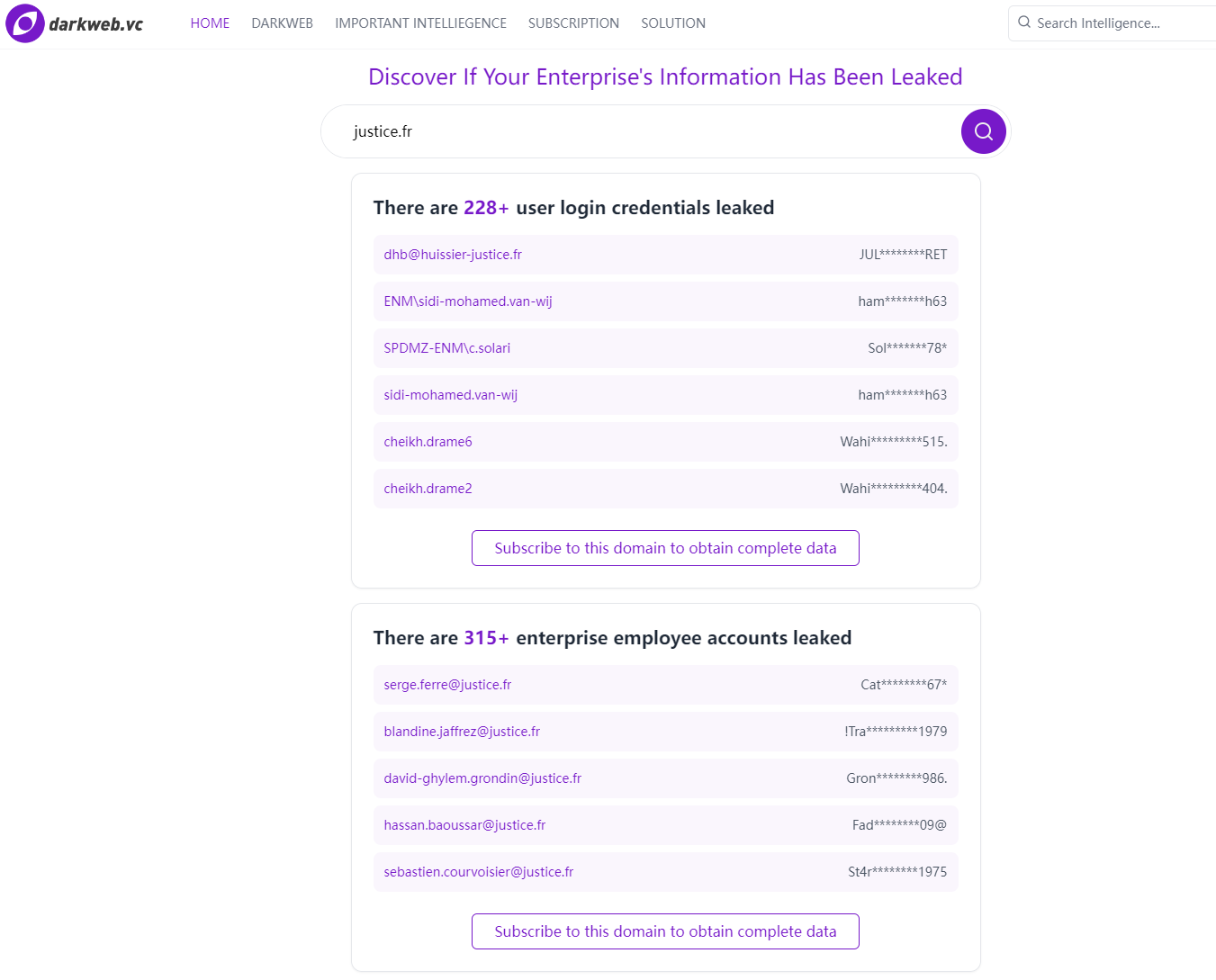Click the darkweb.vc logo icon
1216x980 pixels.
[24, 23]
